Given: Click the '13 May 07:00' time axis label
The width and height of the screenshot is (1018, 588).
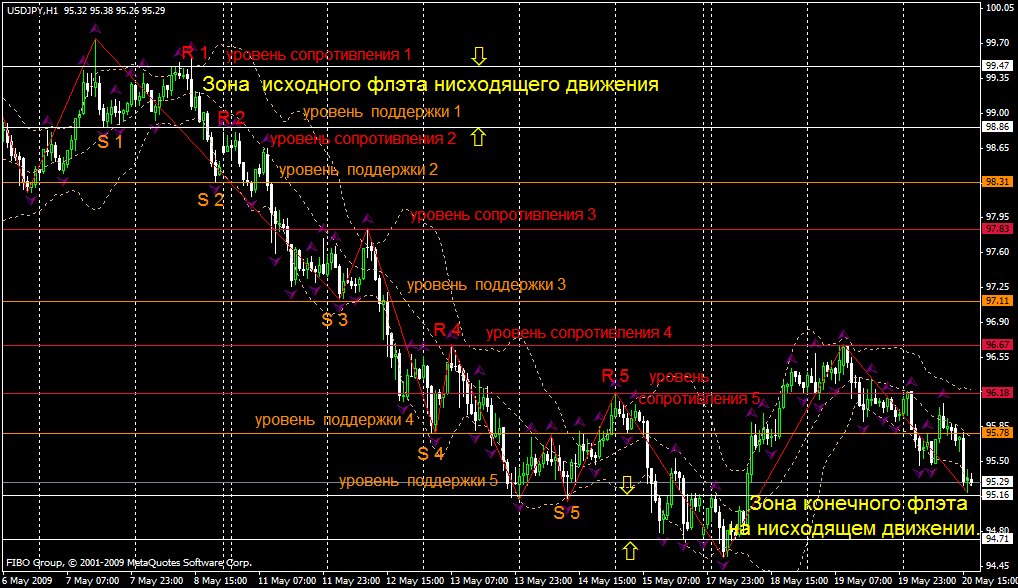Looking at the screenshot, I should (481, 580).
